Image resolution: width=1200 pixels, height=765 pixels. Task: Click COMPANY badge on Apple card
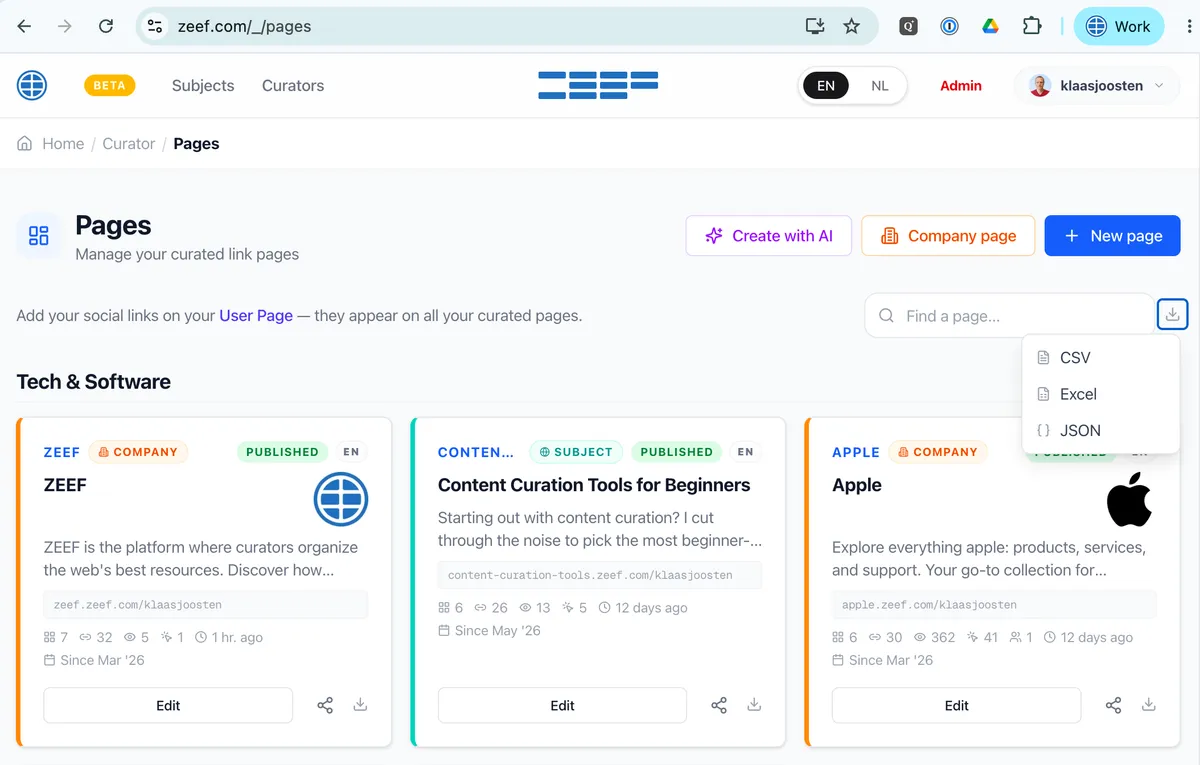[x=937, y=452]
